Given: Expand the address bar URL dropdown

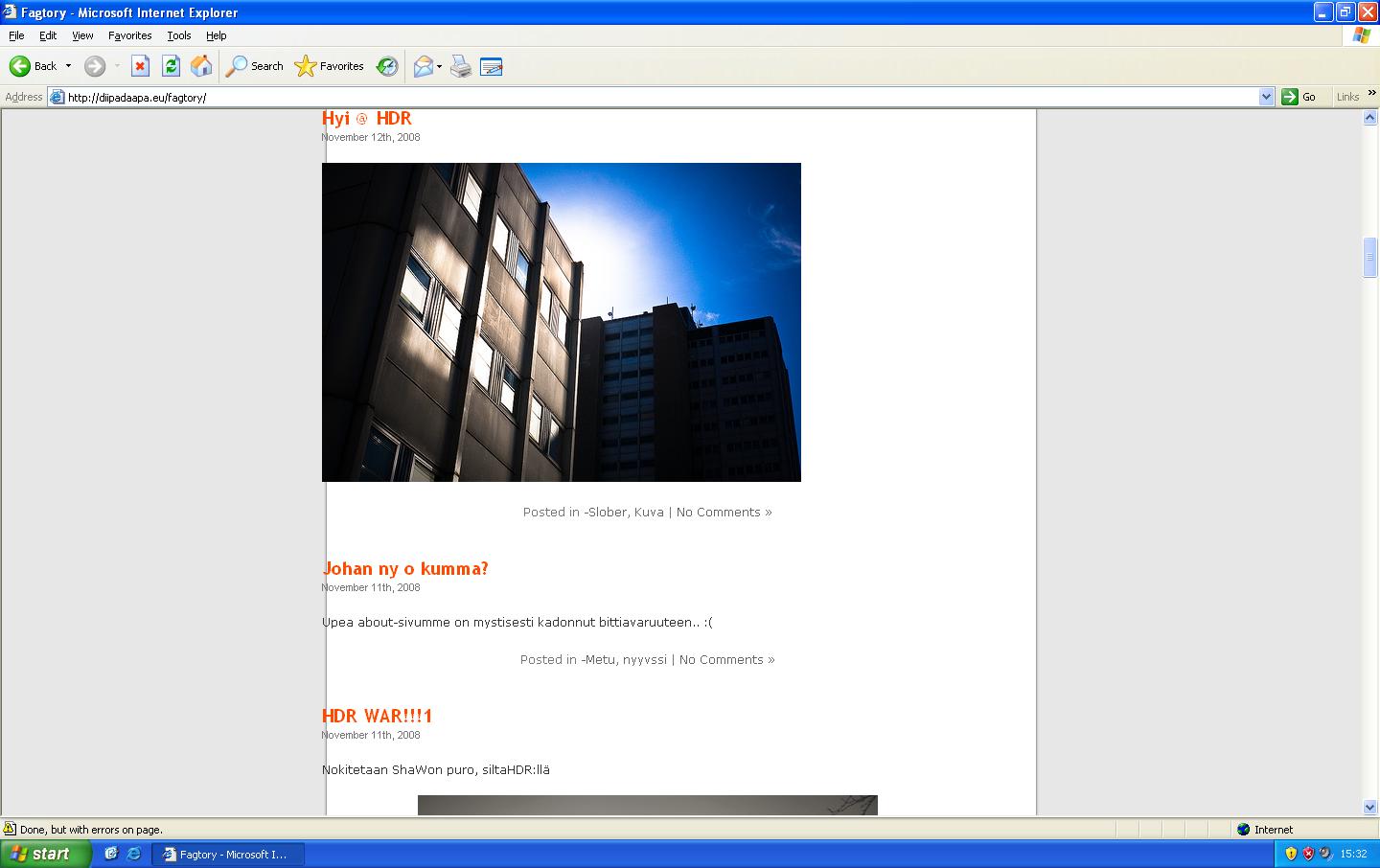Looking at the screenshot, I should (1266, 97).
